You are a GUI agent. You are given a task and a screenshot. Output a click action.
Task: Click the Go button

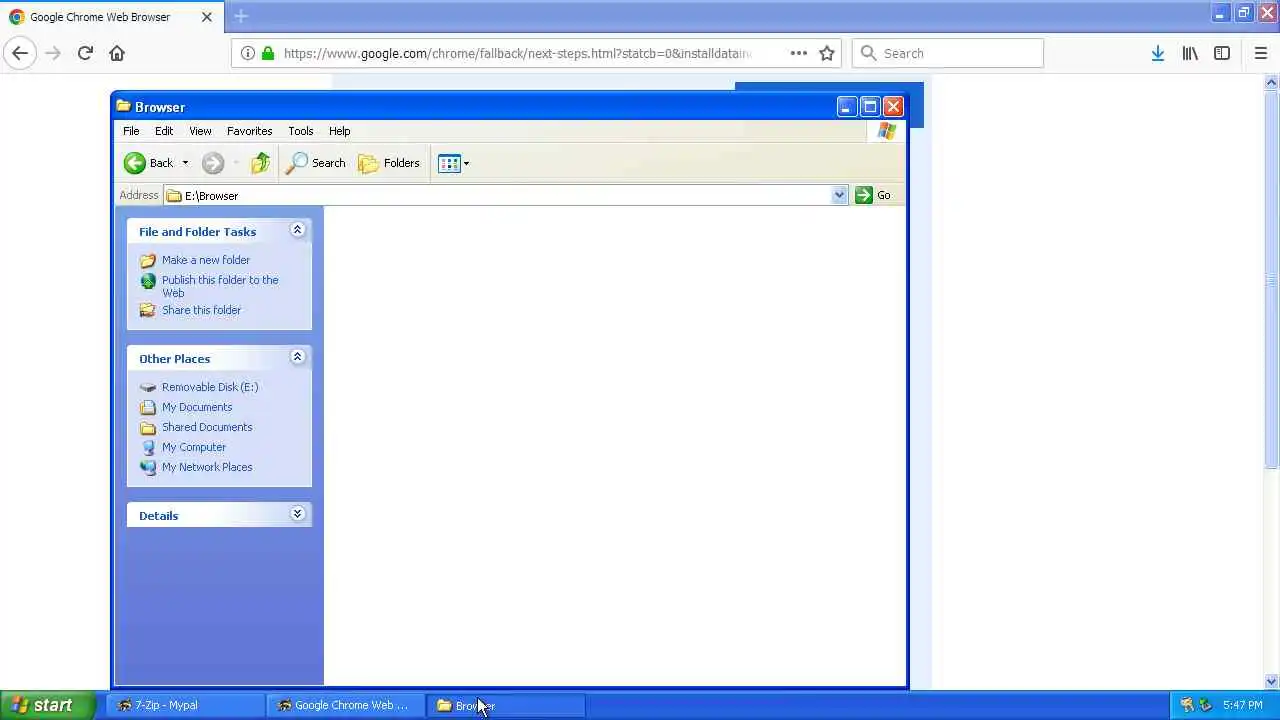pos(873,195)
